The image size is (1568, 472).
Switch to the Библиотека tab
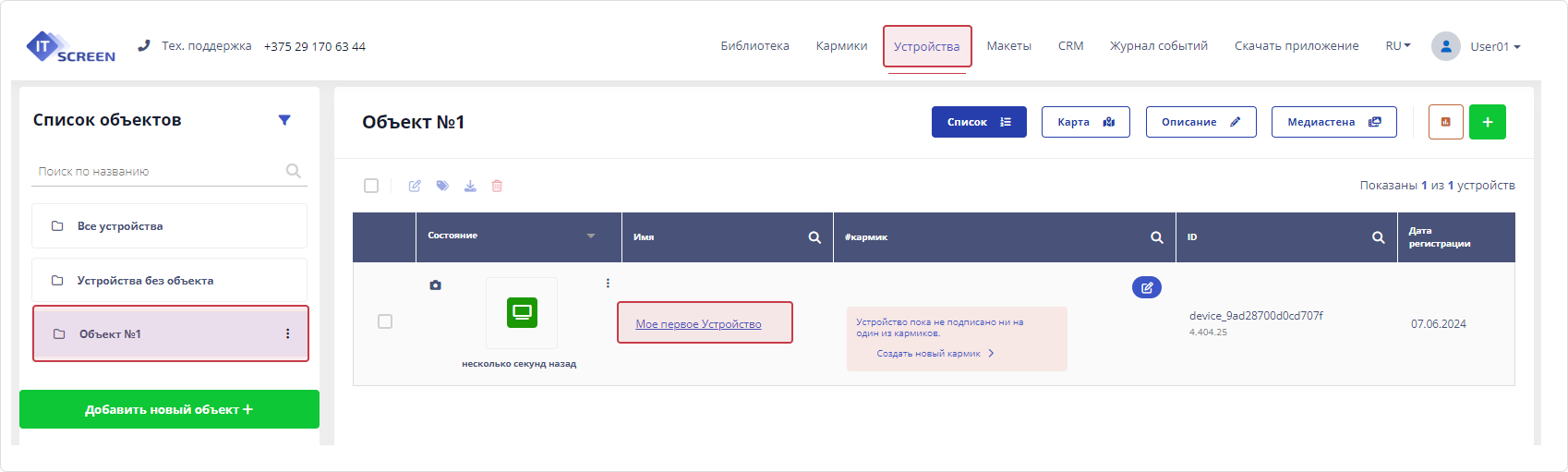point(754,46)
